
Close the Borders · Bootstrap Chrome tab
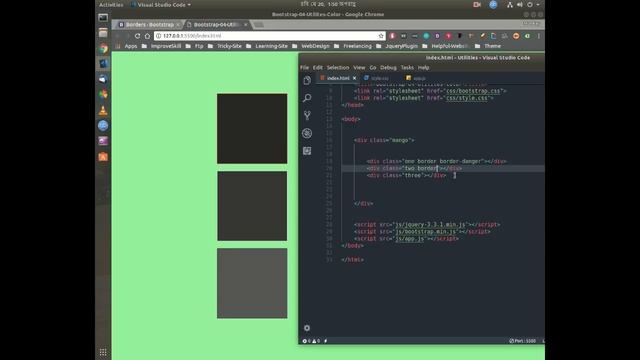(178, 25)
